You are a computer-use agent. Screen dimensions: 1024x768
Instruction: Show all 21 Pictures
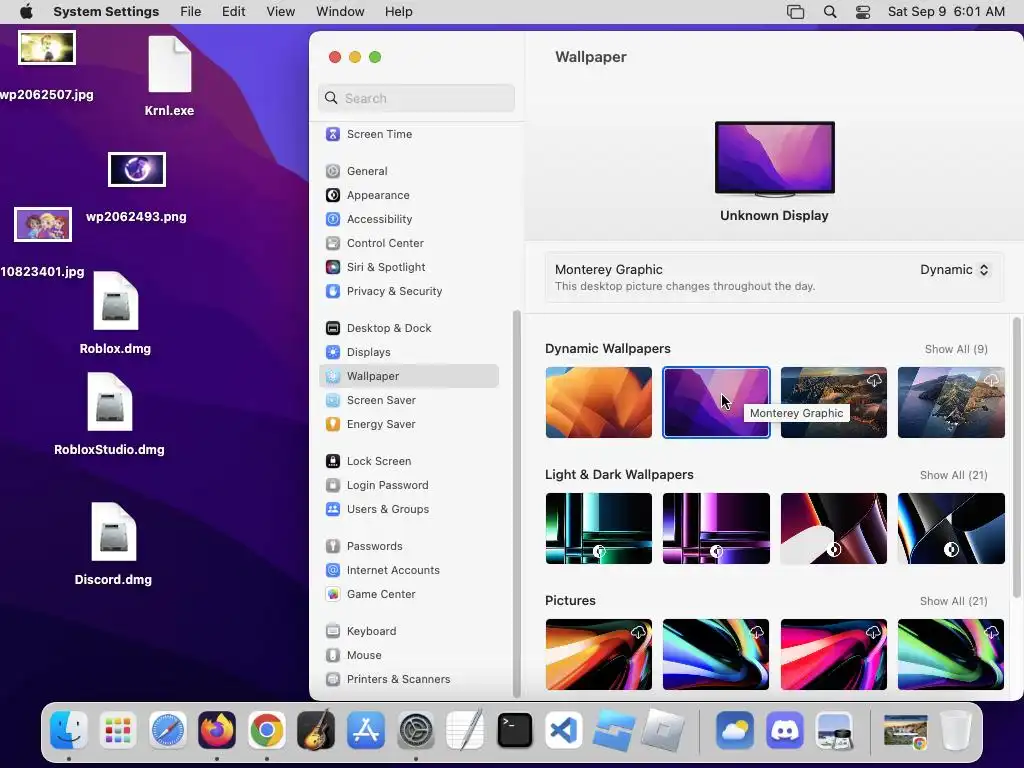[953, 601]
